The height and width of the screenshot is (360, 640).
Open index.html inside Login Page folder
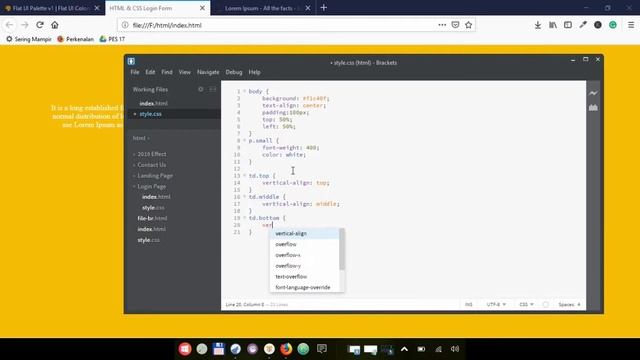pos(156,197)
